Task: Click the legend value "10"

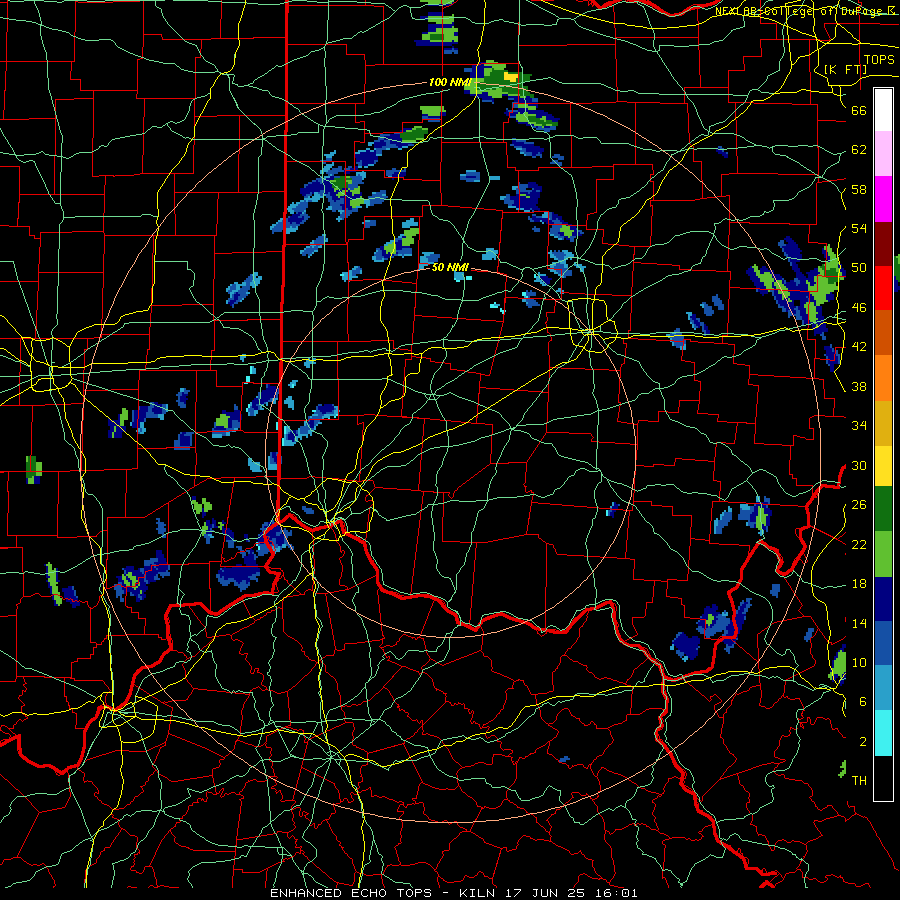Action: click(x=859, y=662)
